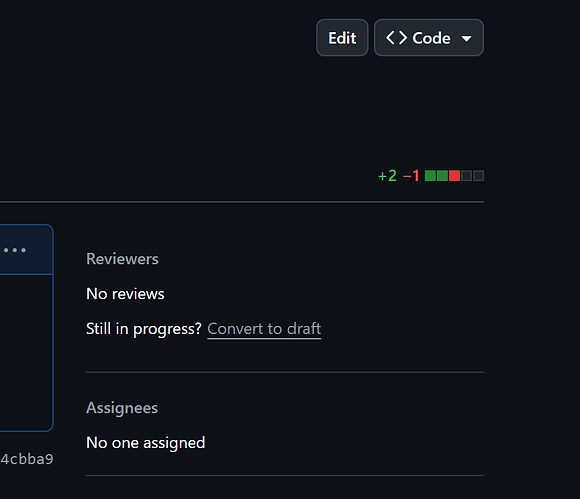Image resolution: width=580 pixels, height=499 pixels.
Task: Open the Code menu by its label
Action: (431, 38)
